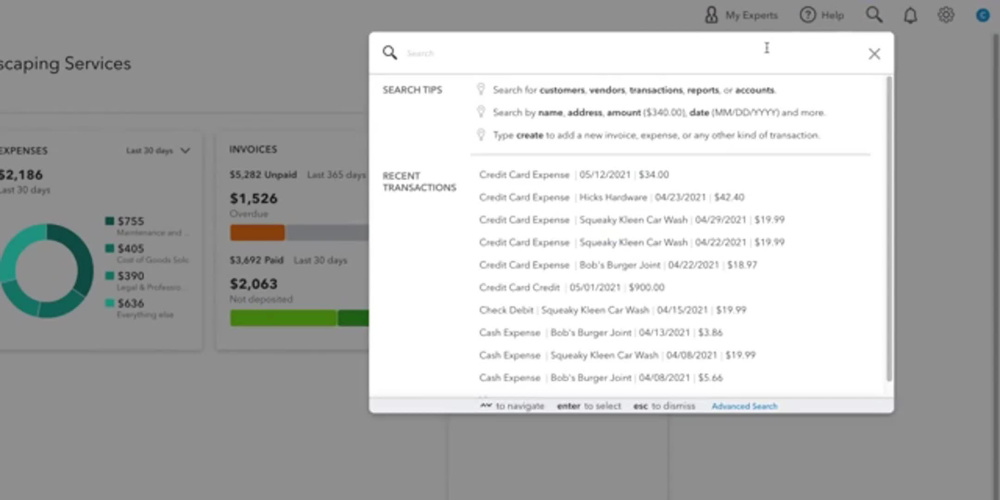The image size is (1000, 500).
Task: Click the $755 Maintenance legend swatch
Action: [110, 221]
